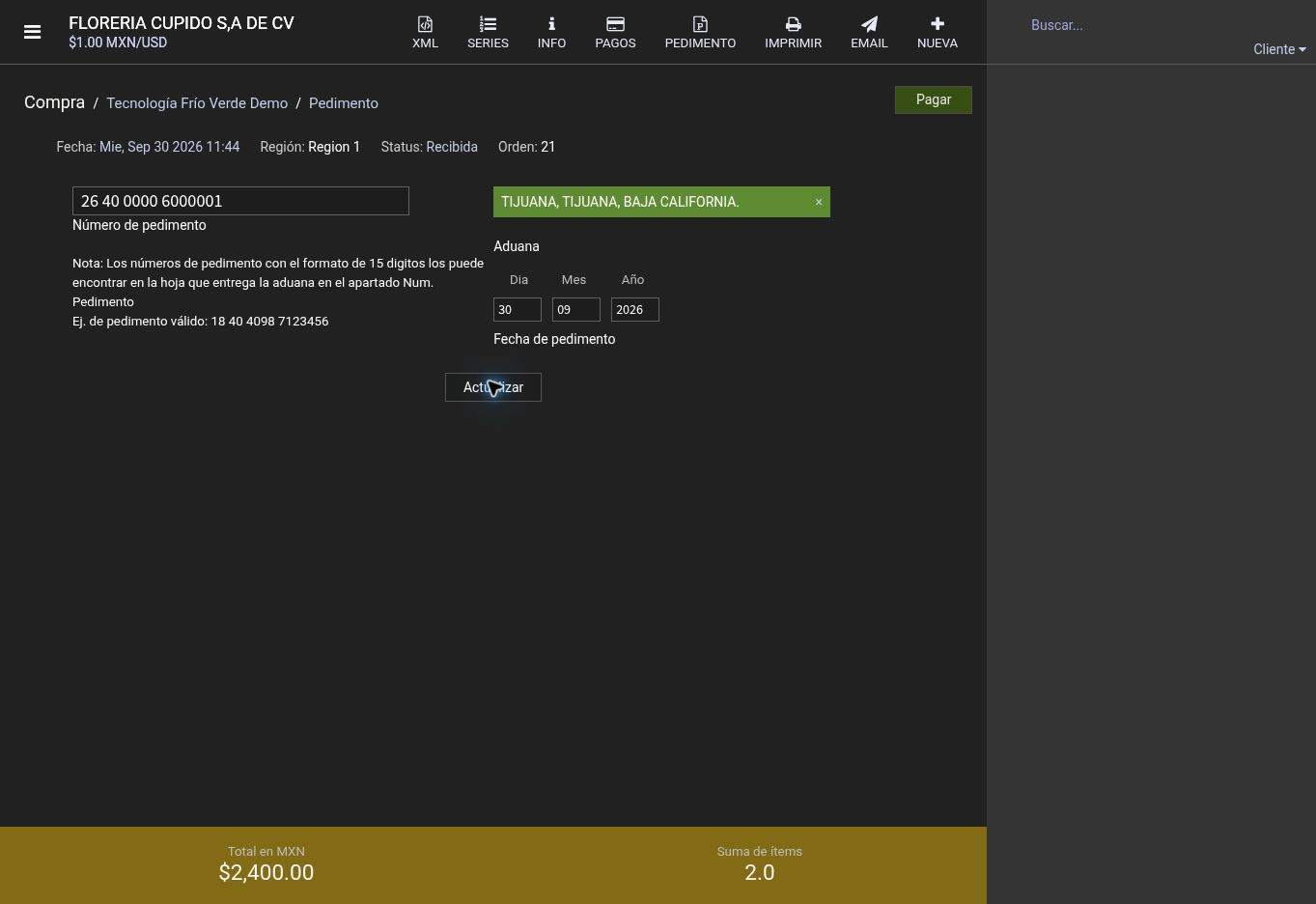Click the Compra breadcrumb title

[54, 102]
